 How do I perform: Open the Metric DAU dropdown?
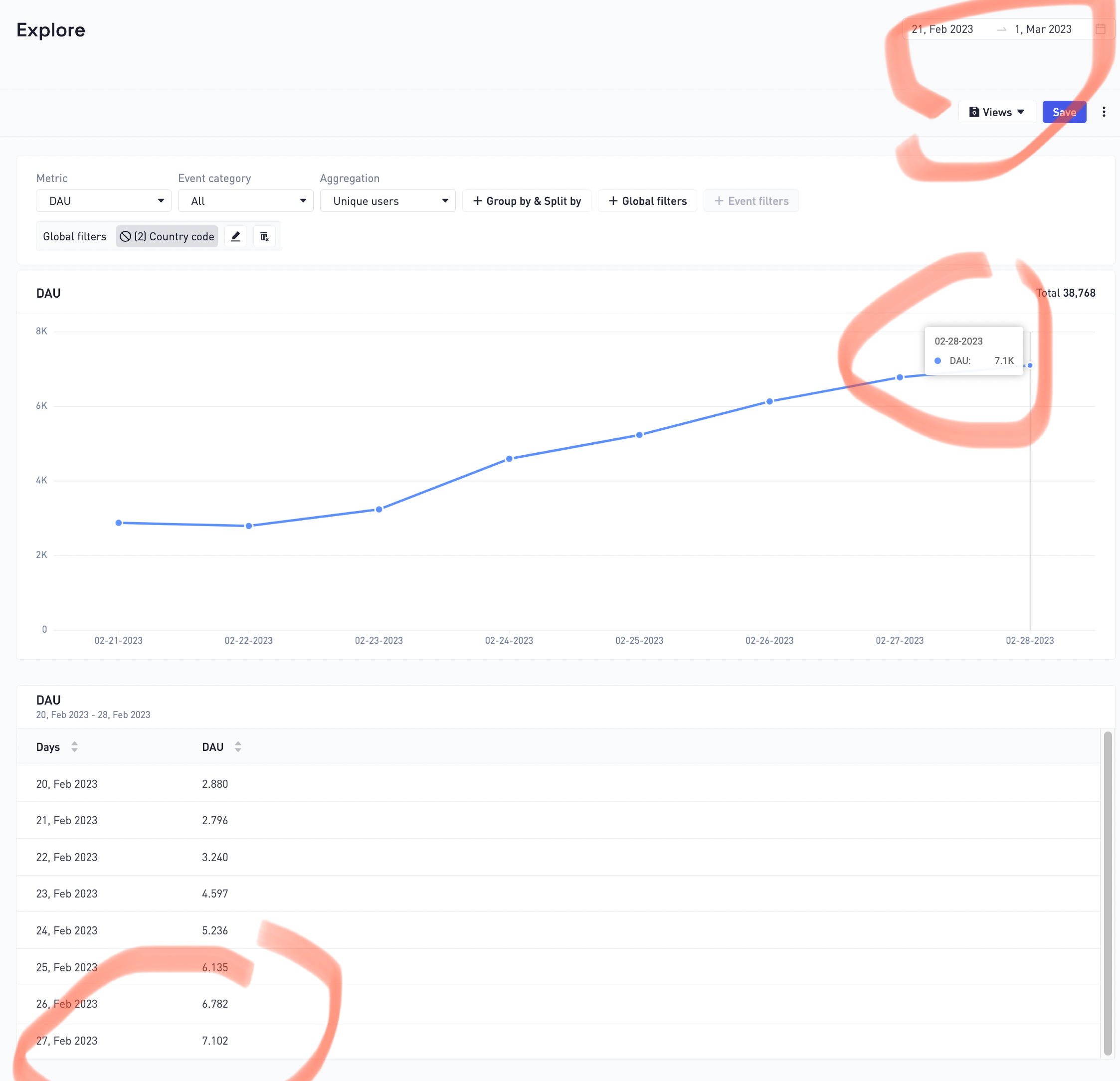pos(103,201)
